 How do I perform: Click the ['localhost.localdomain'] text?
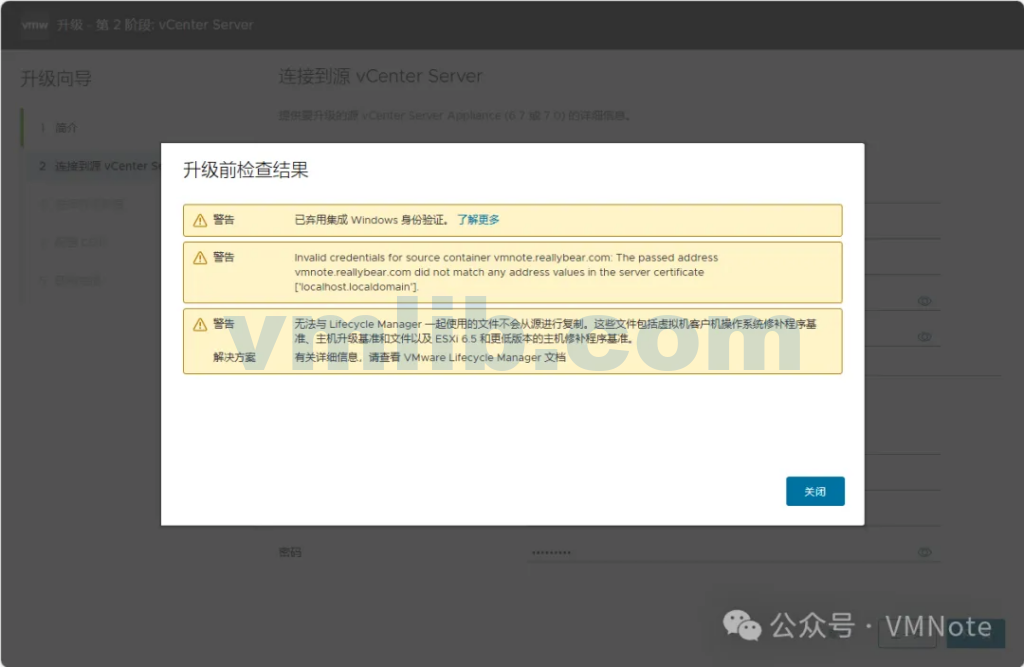click(x=357, y=287)
